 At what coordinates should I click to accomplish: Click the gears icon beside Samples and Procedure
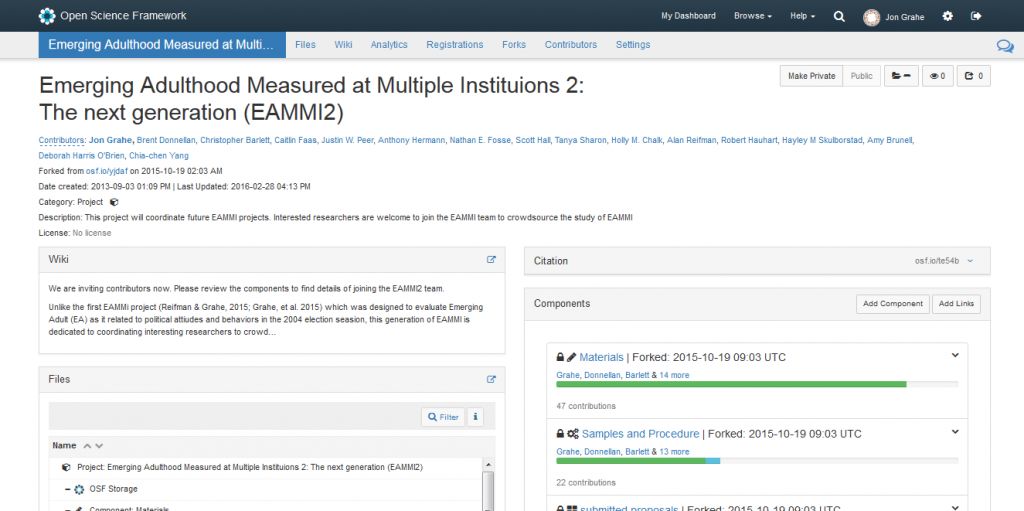[x=573, y=434]
